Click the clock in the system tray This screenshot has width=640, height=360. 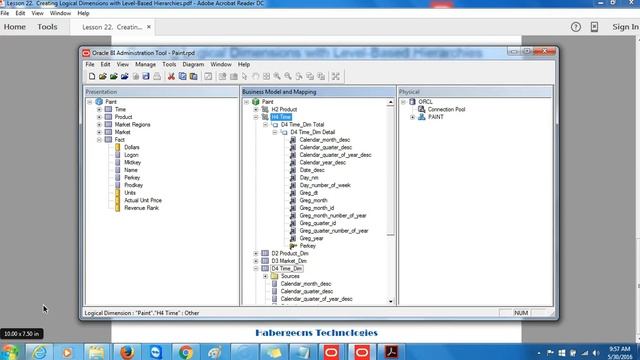click(620, 353)
